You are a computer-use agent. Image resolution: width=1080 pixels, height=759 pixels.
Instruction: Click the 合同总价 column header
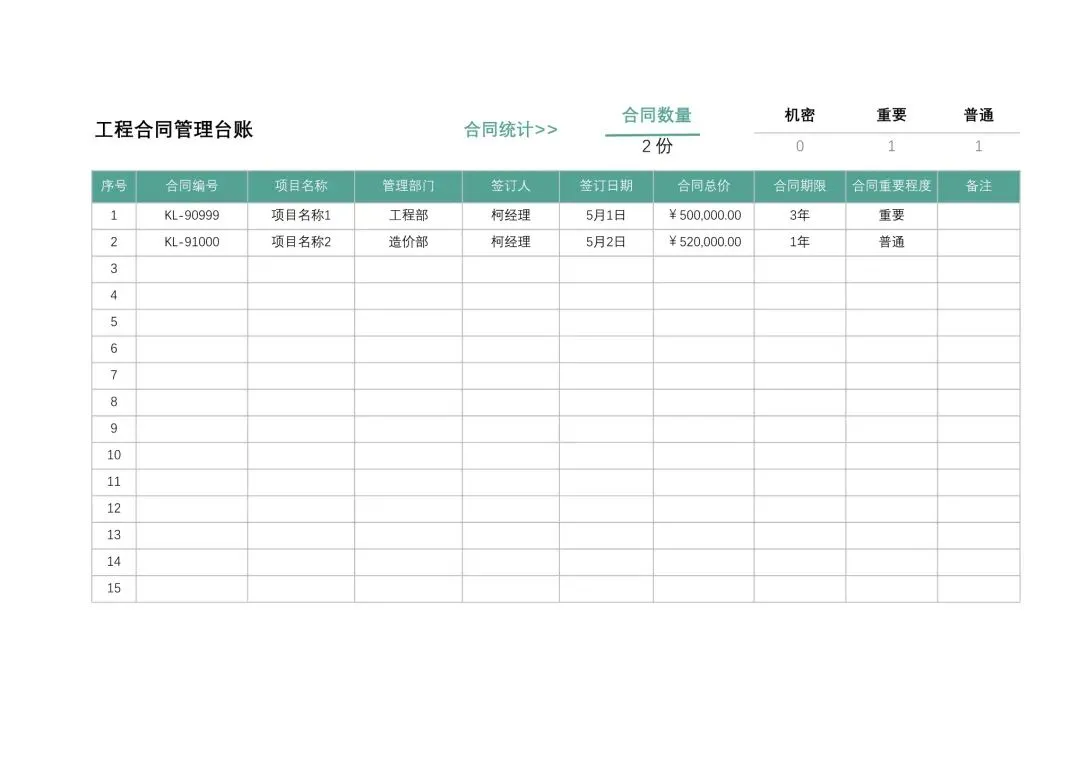click(x=704, y=186)
